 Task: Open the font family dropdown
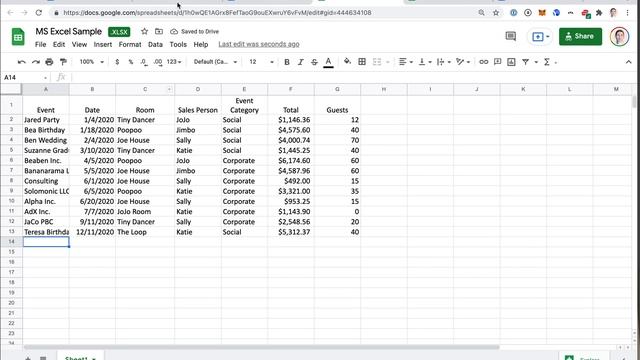tap(215, 62)
